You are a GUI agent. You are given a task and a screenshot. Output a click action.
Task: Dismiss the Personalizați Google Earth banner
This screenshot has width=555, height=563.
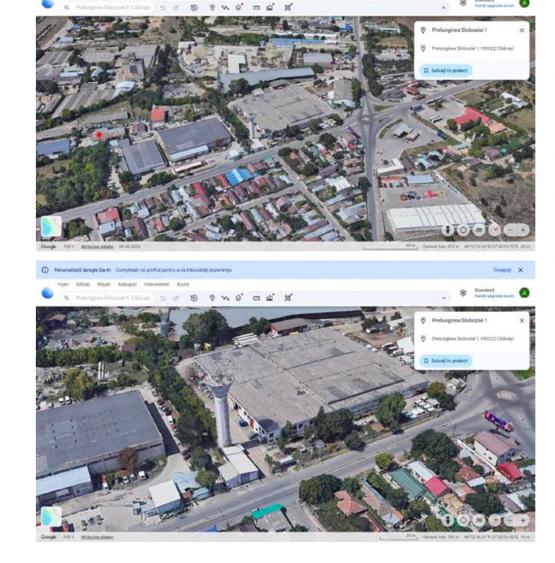click(521, 270)
